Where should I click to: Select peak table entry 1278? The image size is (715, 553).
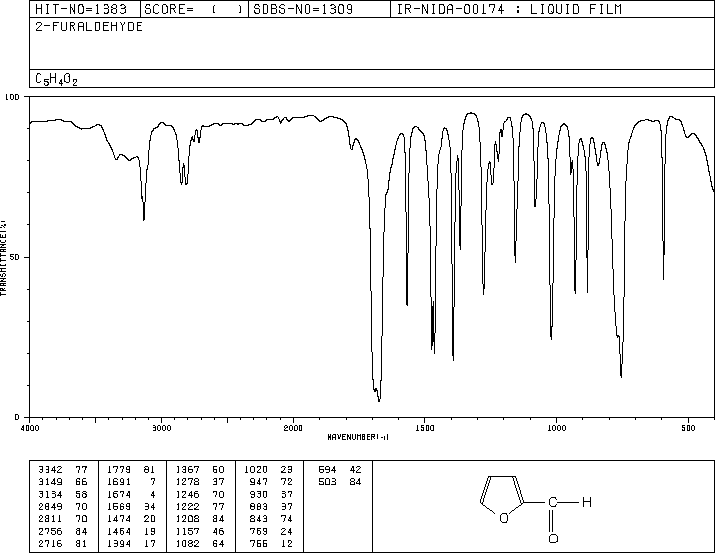click(188, 482)
